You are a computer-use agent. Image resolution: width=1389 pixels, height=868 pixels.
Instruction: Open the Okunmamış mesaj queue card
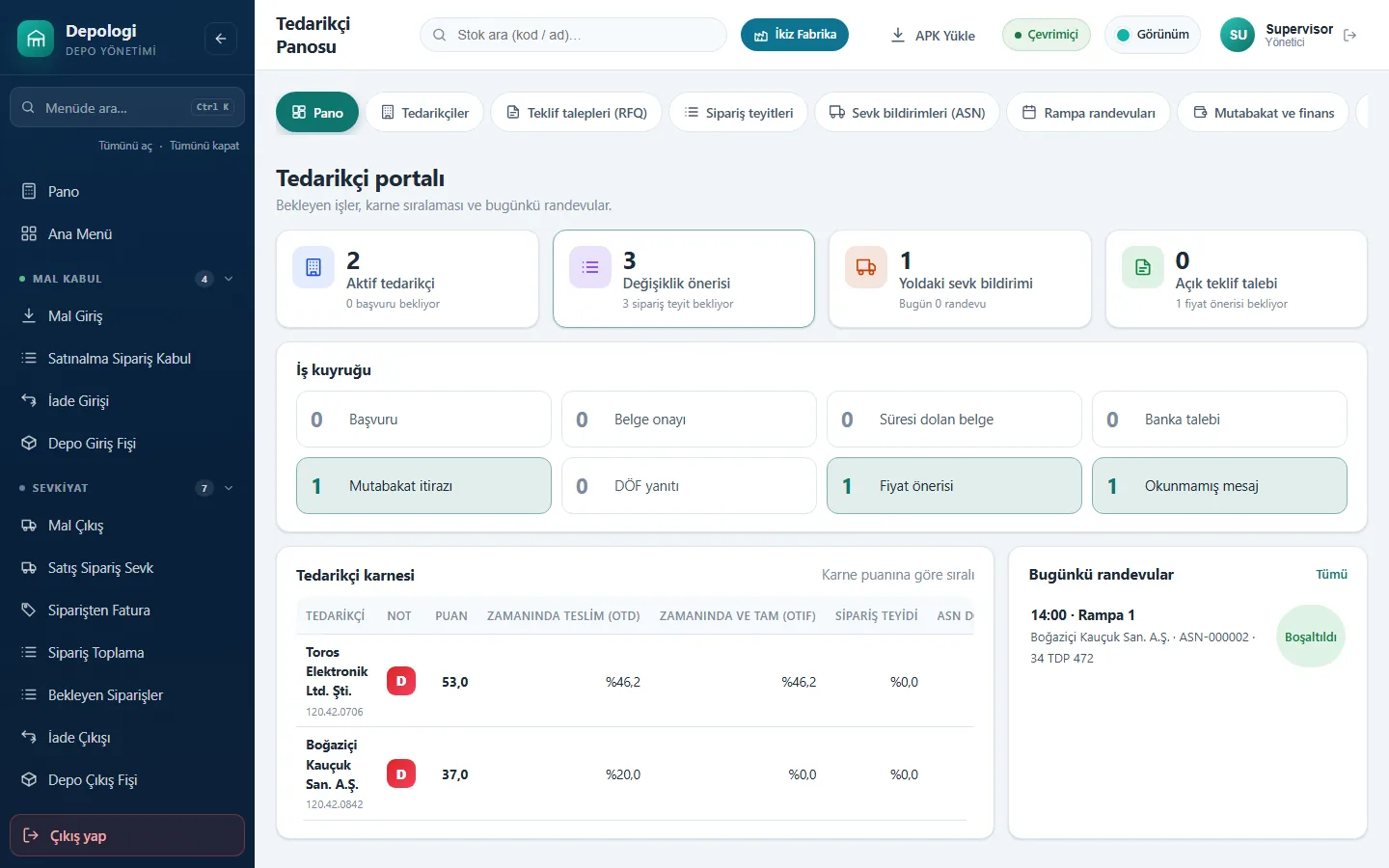pyautogui.click(x=1219, y=486)
